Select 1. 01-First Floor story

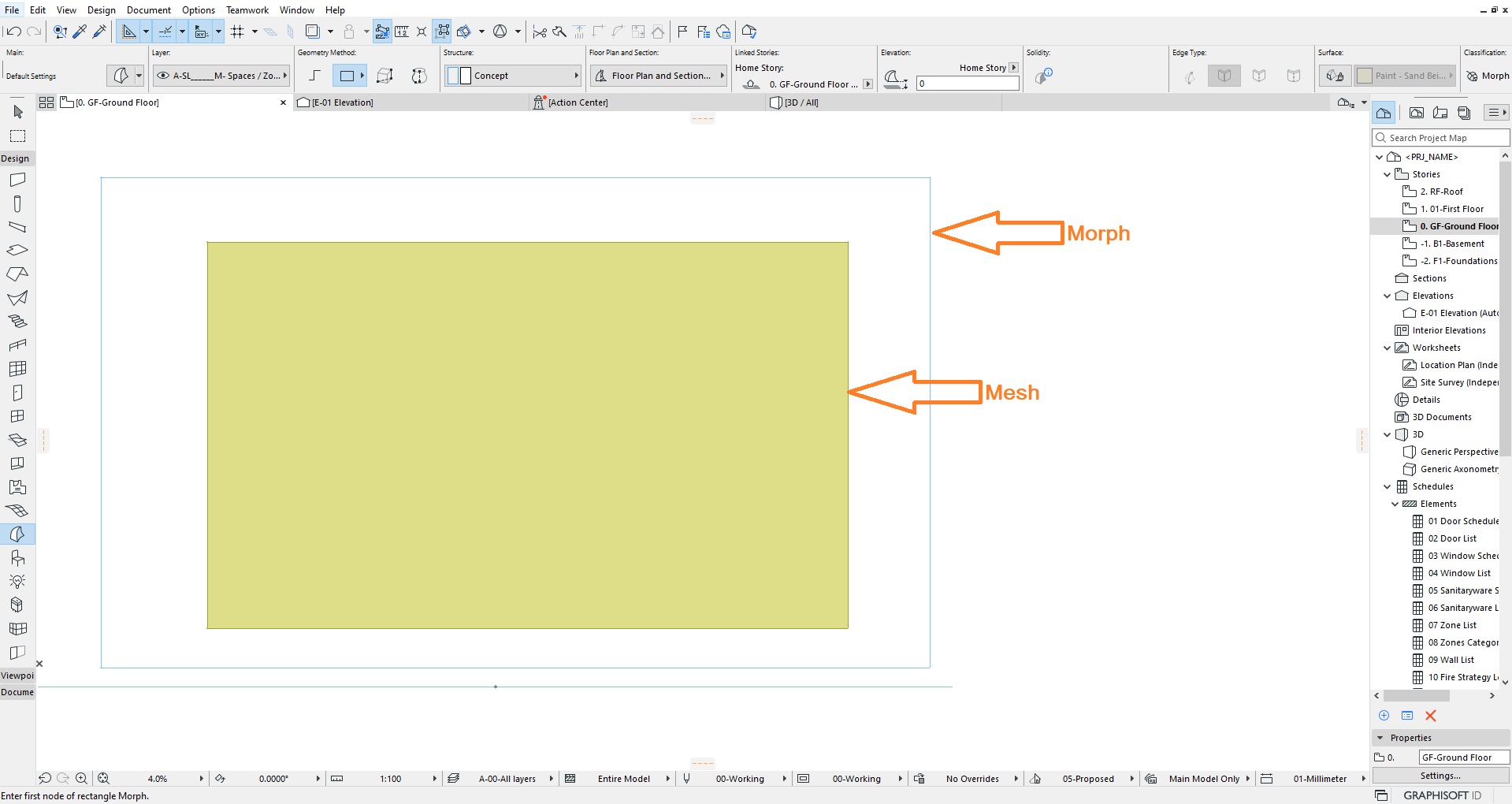point(1451,209)
